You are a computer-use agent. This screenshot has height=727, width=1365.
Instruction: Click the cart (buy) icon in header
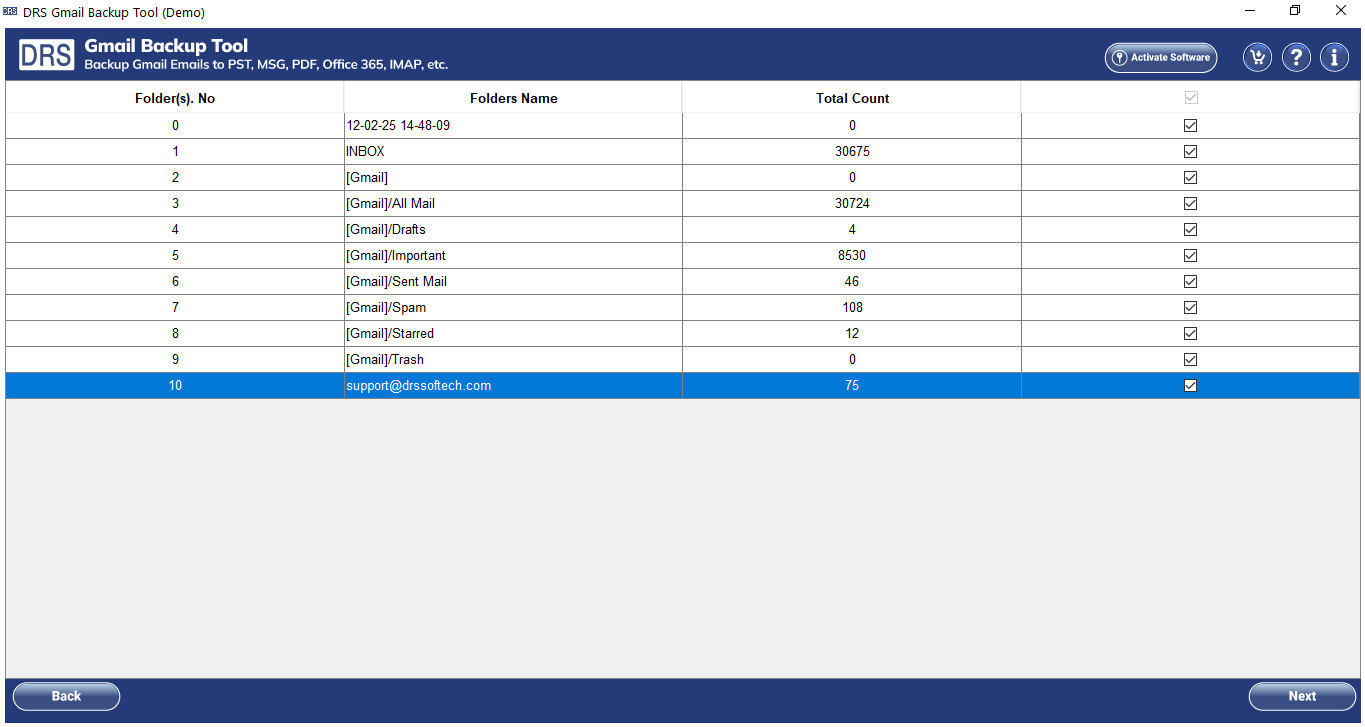[x=1257, y=57]
